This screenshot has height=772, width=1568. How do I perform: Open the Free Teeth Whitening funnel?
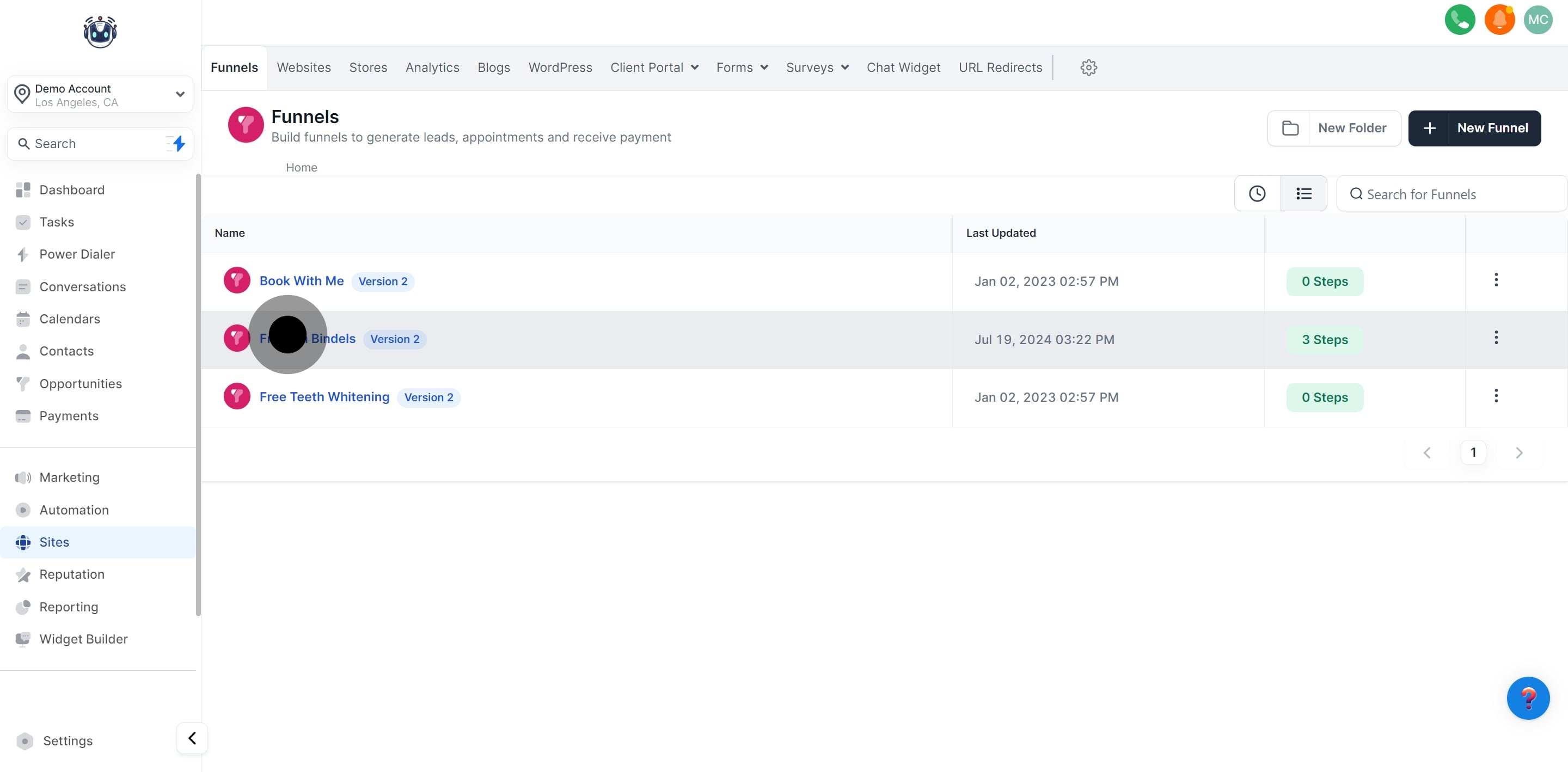click(x=324, y=396)
